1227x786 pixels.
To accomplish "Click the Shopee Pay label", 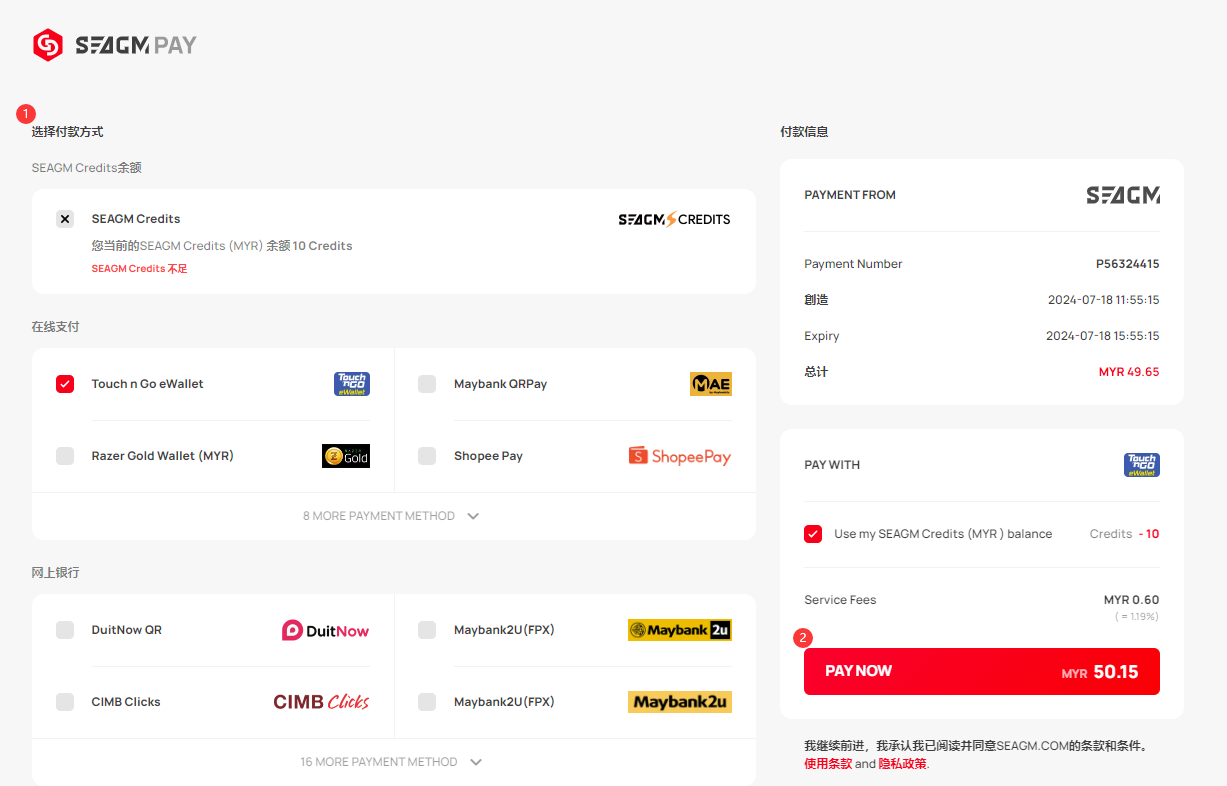I will pos(489,456).
